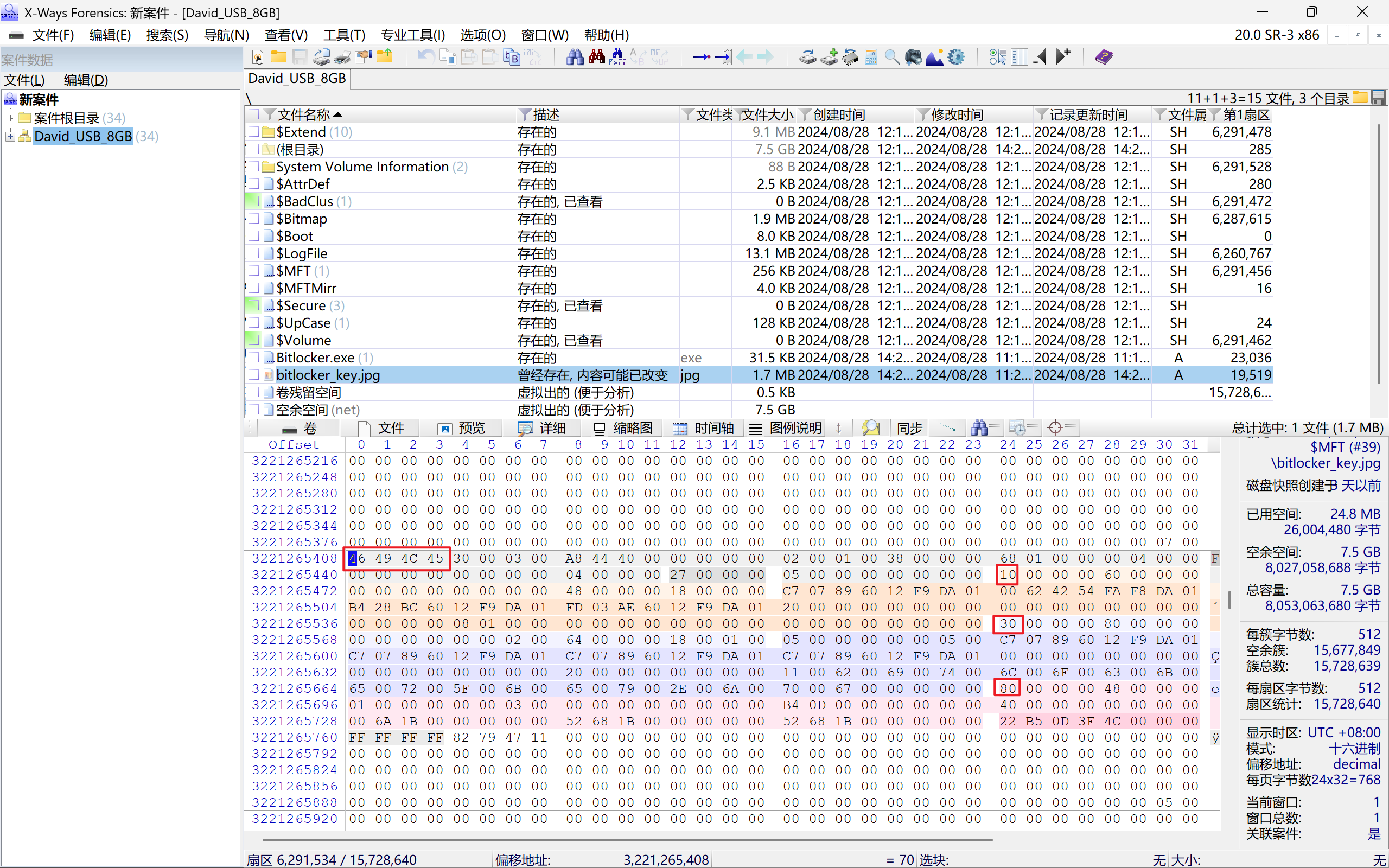This screenshot has width=1389, height=868.
Task: Open the calculator toolbar icon
Action: point(871,57)
